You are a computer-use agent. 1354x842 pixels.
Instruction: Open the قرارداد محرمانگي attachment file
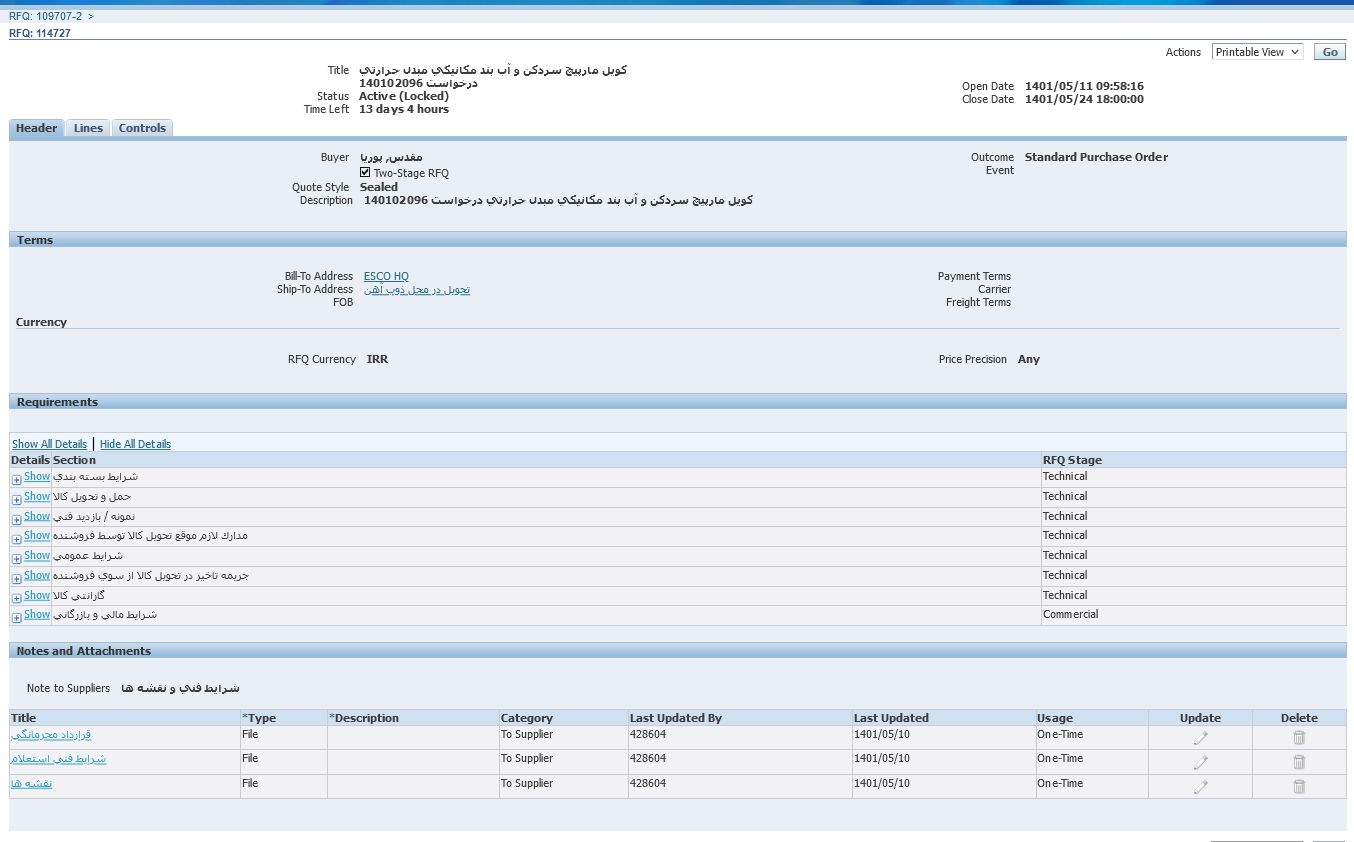click(51, 735)
